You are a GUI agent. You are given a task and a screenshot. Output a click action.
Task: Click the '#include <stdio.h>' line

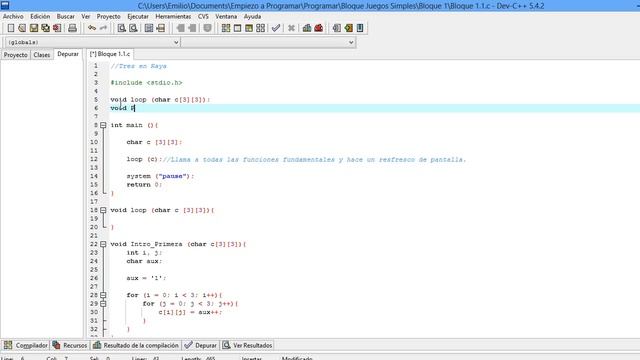coord(146,82)
